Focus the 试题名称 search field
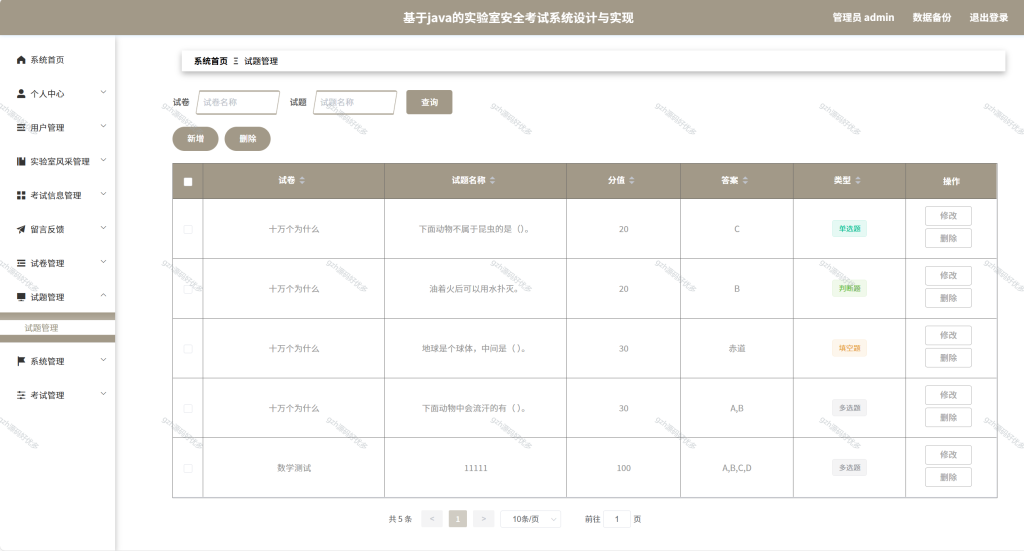This screenshot has width=1024, height=551. tap(355, 102)
